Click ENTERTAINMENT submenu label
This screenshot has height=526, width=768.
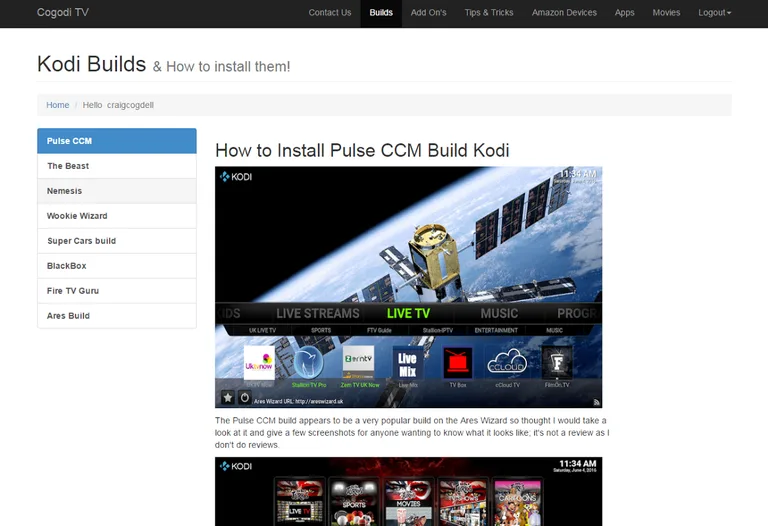click(496, 331)
